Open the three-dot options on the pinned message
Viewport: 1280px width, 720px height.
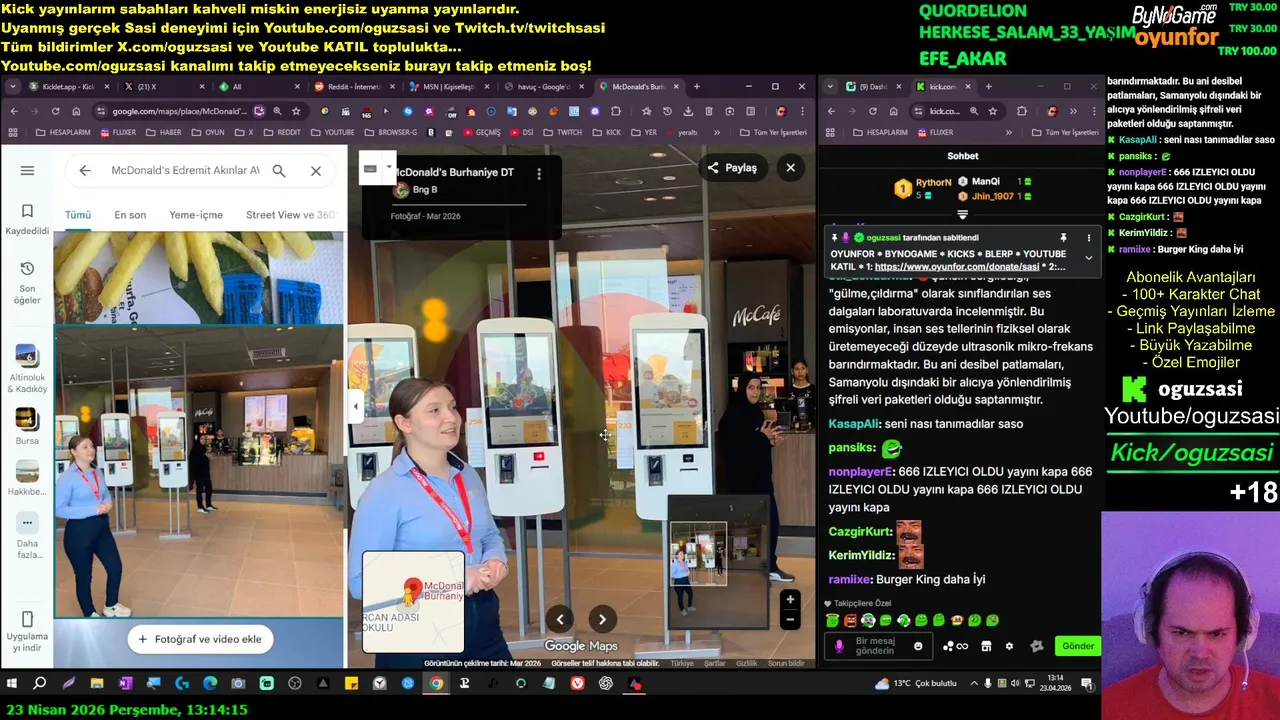tap(1089, 238)
